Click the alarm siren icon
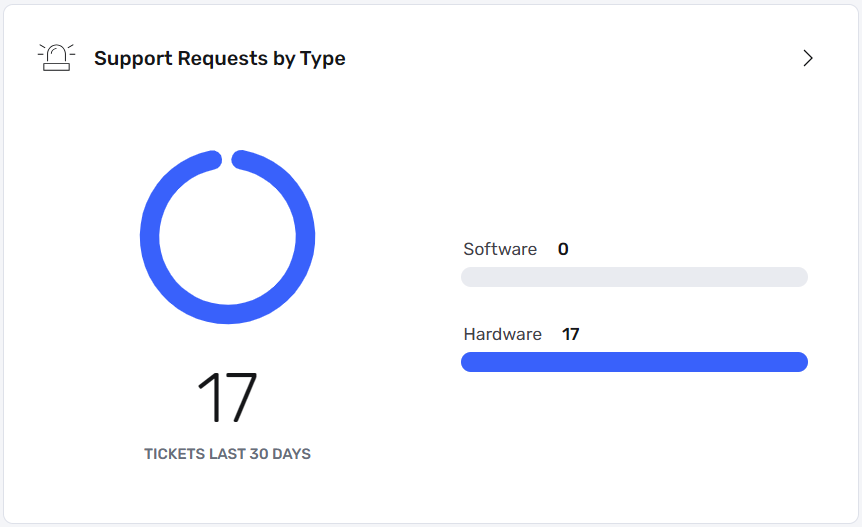 56,58
